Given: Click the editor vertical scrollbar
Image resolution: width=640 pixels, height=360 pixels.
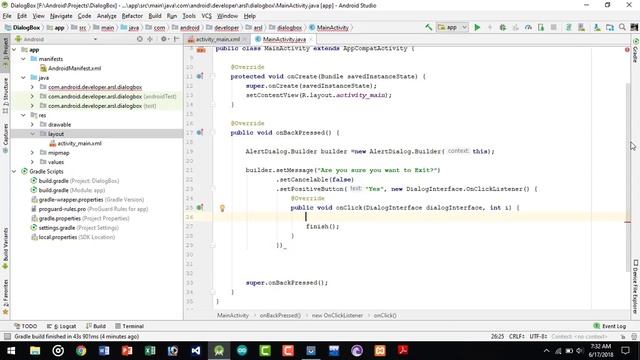Looking at the screenshot, I should [x=628, y=177].
